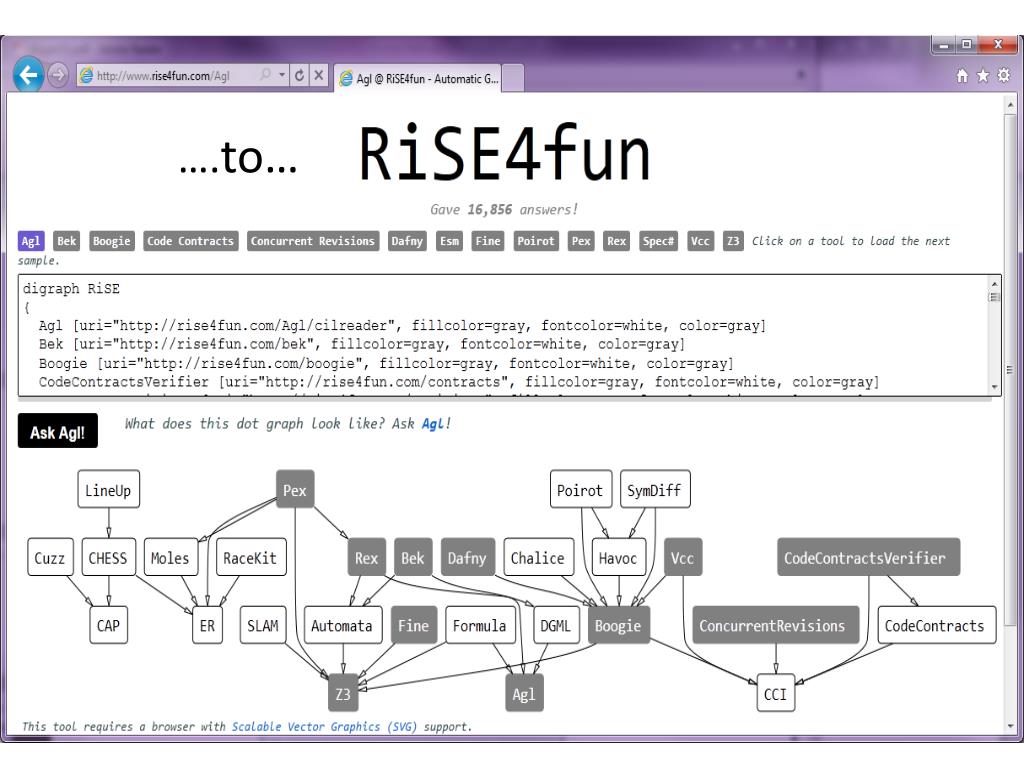Viewport: 1024px width, 768px height.
Task: Open the browser Tools gear icon
Action: 1004,76
